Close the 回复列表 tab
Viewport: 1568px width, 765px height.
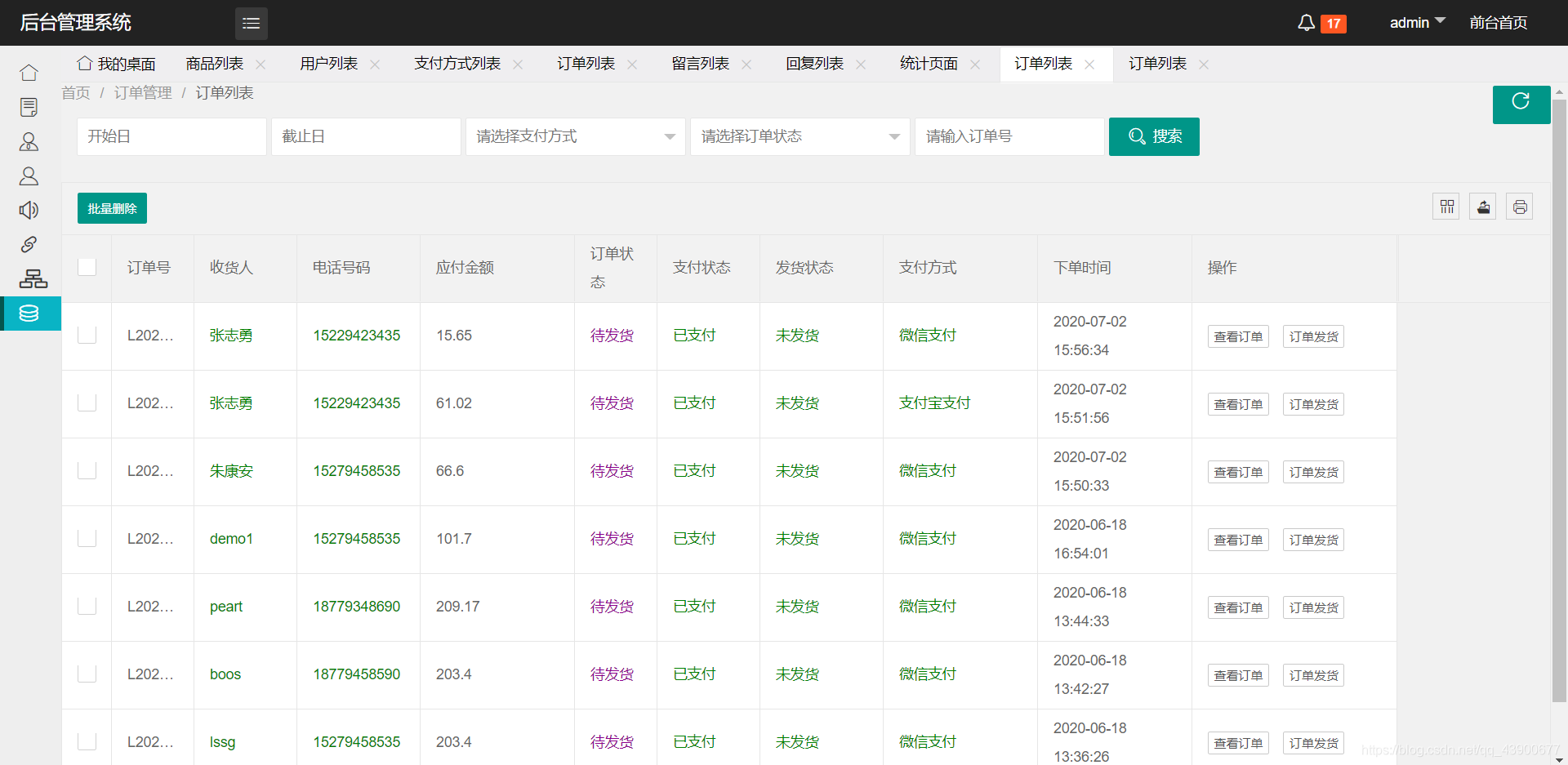click(861, 64)
